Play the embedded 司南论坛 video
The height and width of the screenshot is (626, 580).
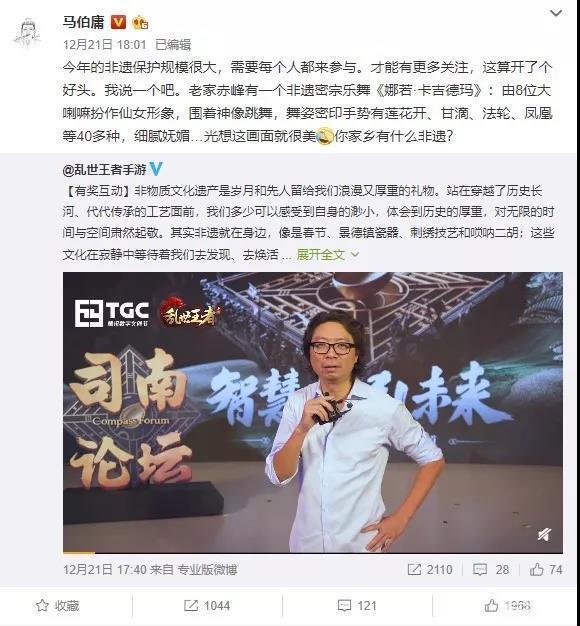(313, 412)
